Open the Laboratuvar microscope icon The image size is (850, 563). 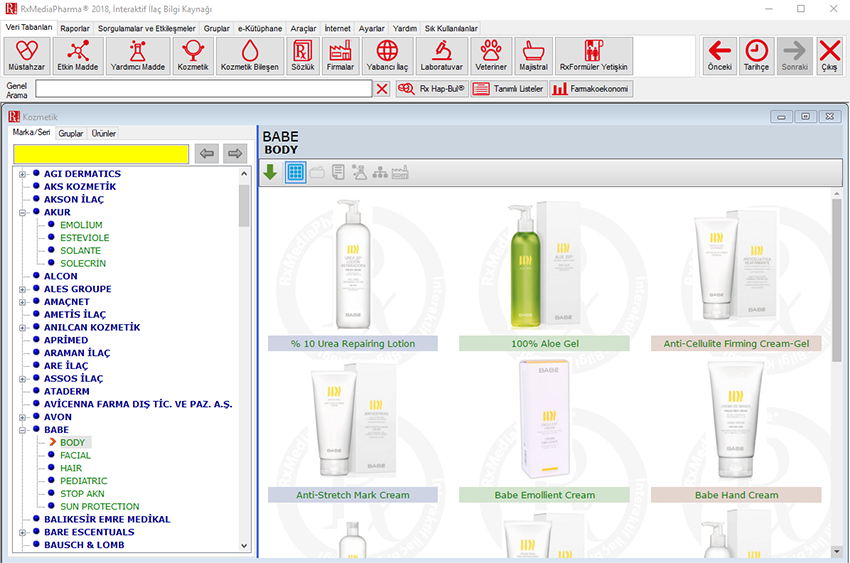(x=442, y=56)
